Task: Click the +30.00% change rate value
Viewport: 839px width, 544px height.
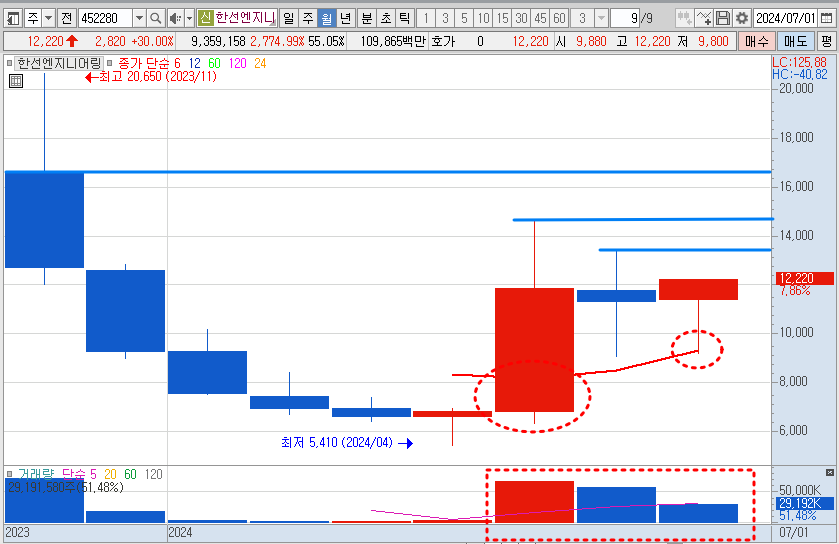Action: 153,41
